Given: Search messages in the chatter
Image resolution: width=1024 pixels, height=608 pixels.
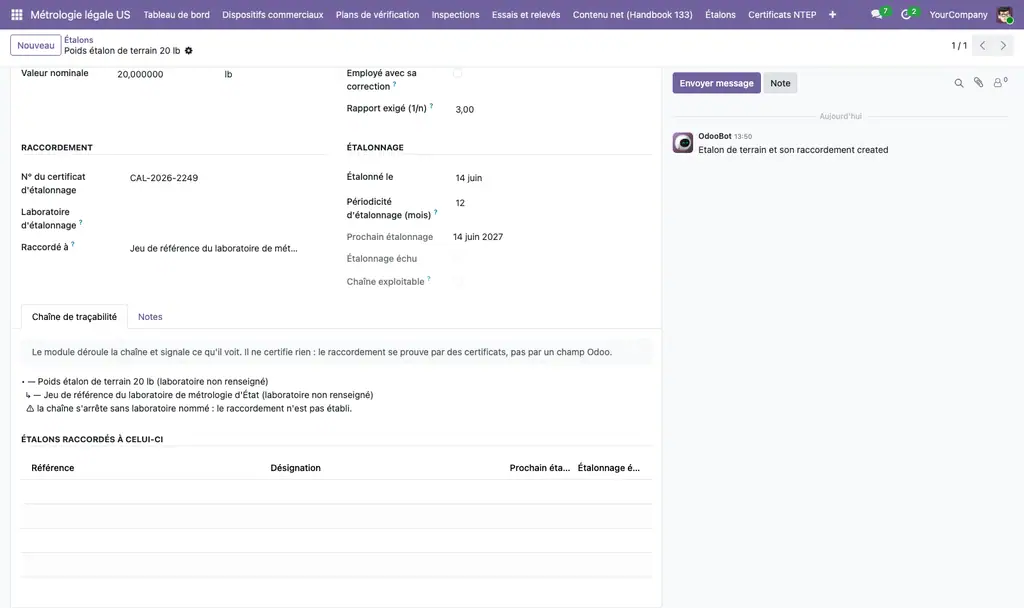Looking at the screenshot, I should [x=959, y=83].
